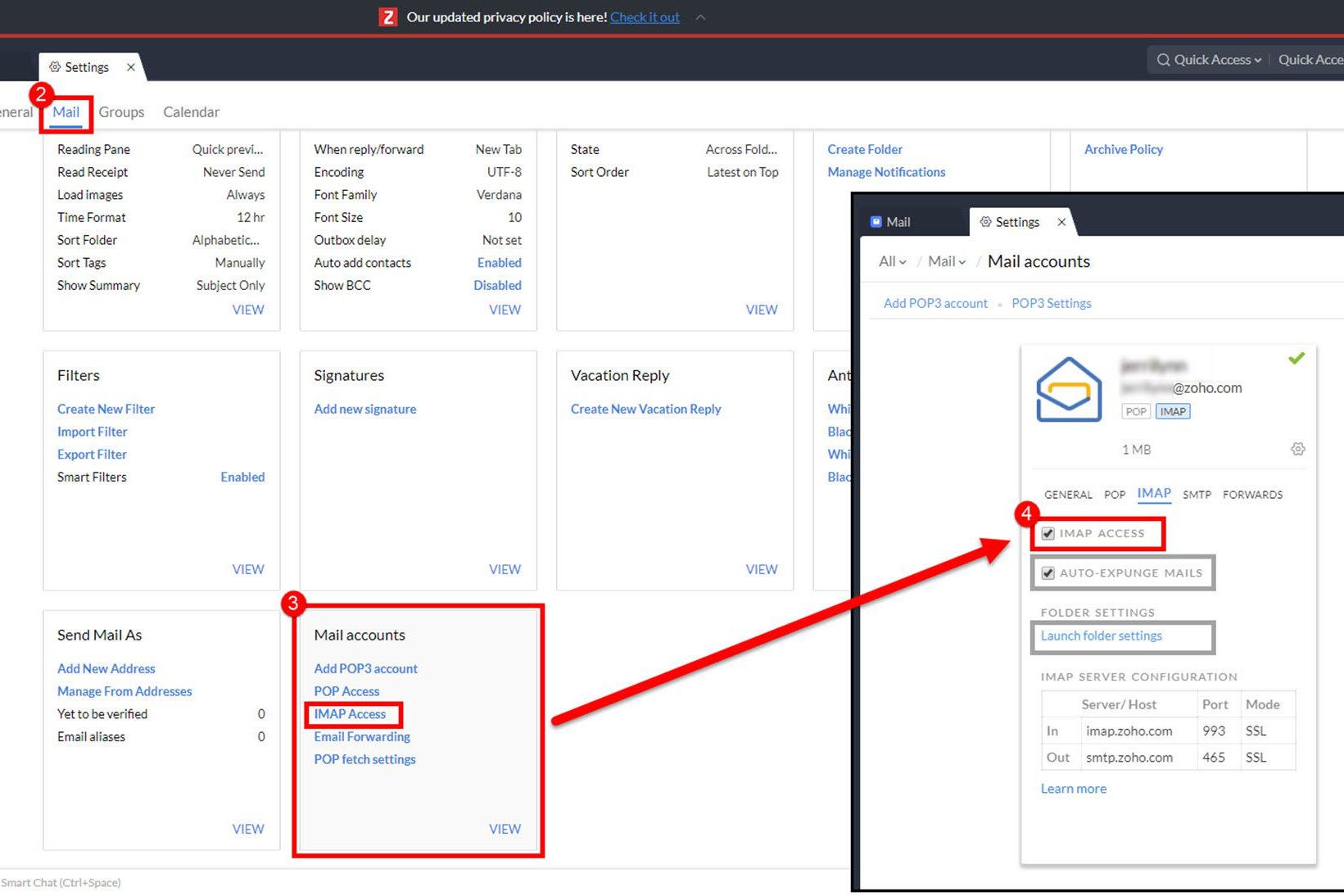Click Manage From Addresses link
This screenshot has height=896, width=1344.
[x=124, y=691]
